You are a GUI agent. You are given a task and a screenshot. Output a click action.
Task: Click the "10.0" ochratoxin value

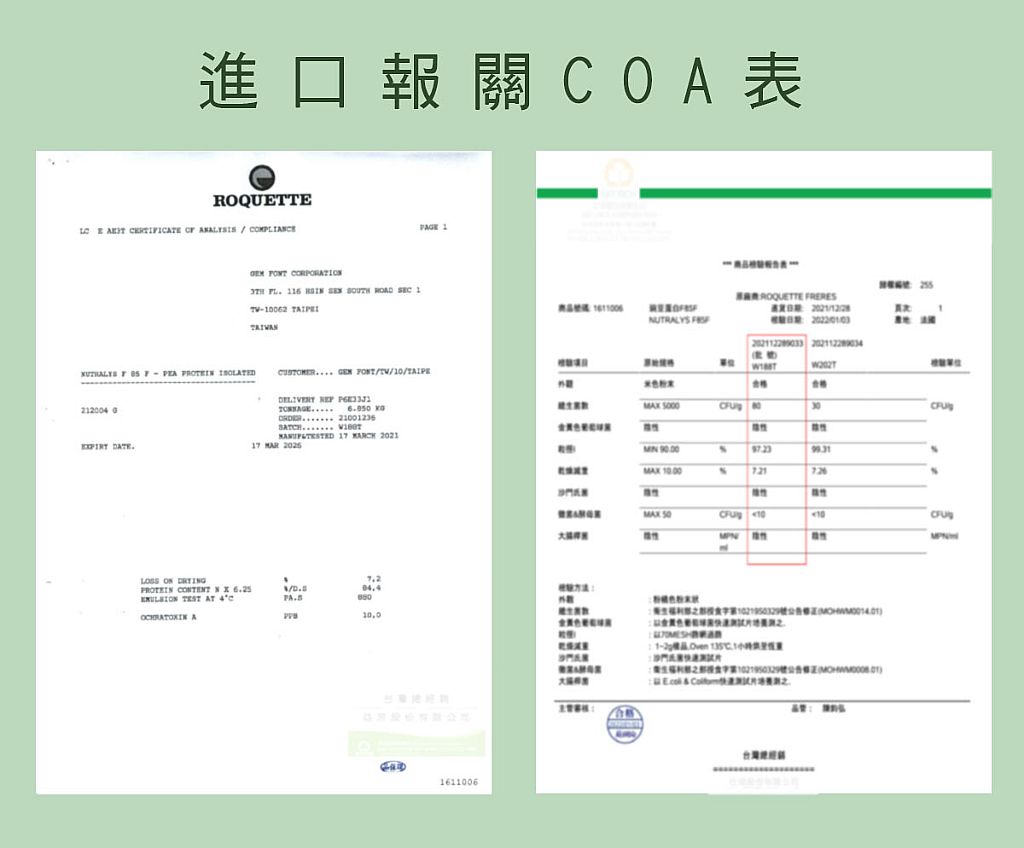point(372,615)
